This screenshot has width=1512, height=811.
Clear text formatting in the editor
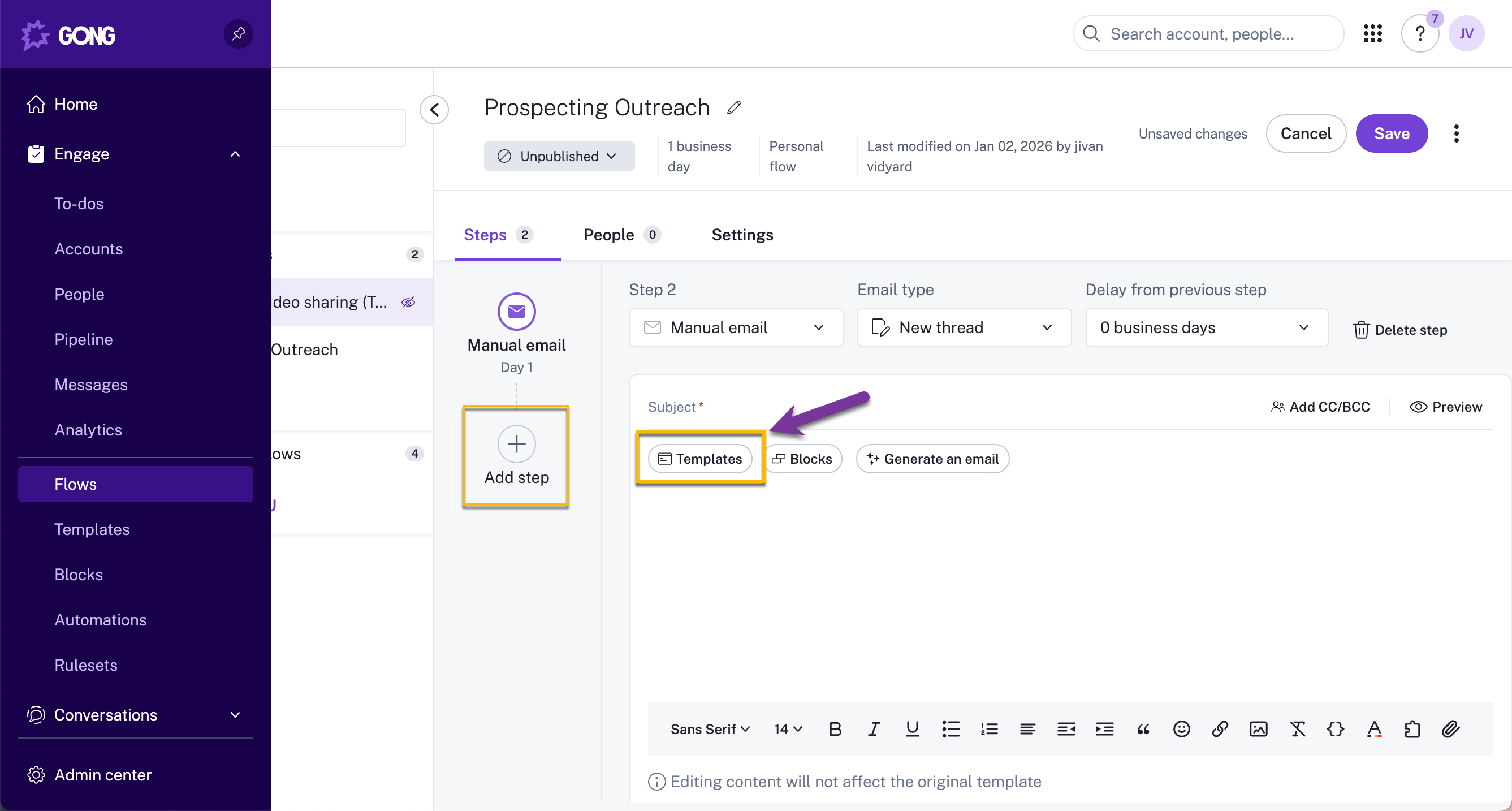(x=1298, y=729)
